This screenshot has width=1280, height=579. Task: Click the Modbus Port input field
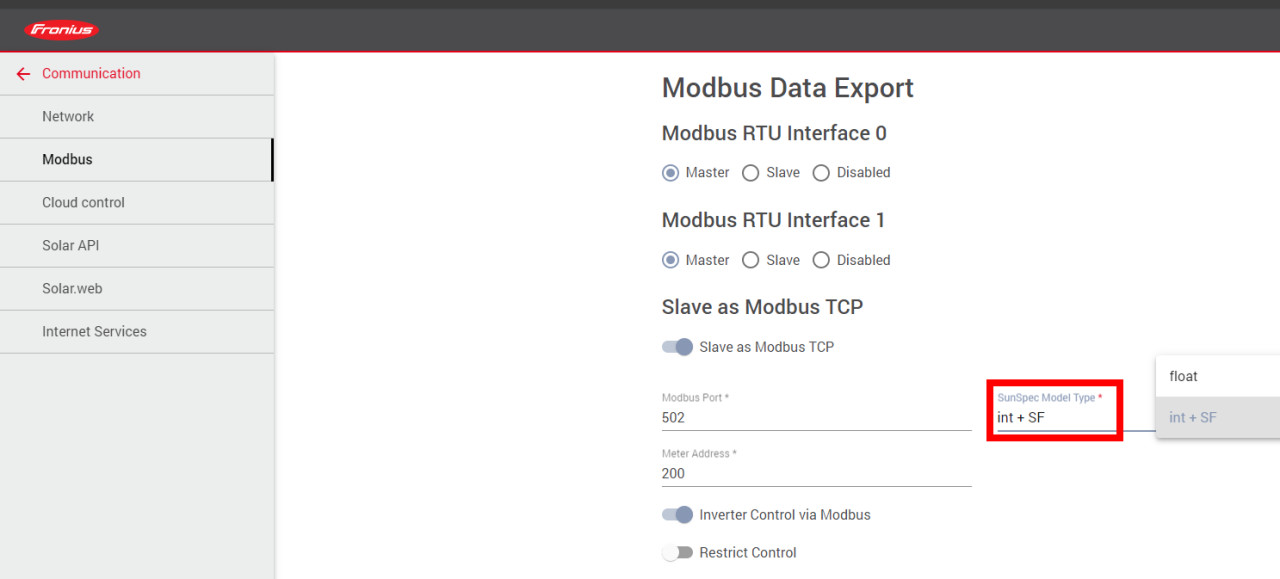pos(815,418)
